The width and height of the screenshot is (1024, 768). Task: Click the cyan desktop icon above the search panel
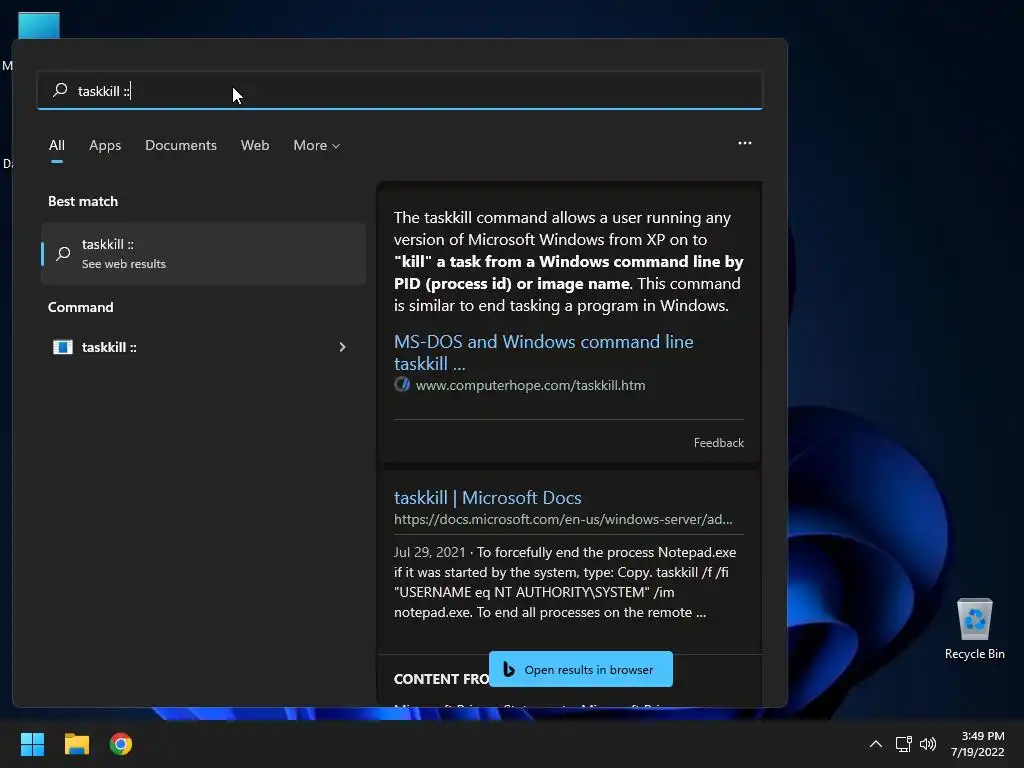tap(39, 25)
